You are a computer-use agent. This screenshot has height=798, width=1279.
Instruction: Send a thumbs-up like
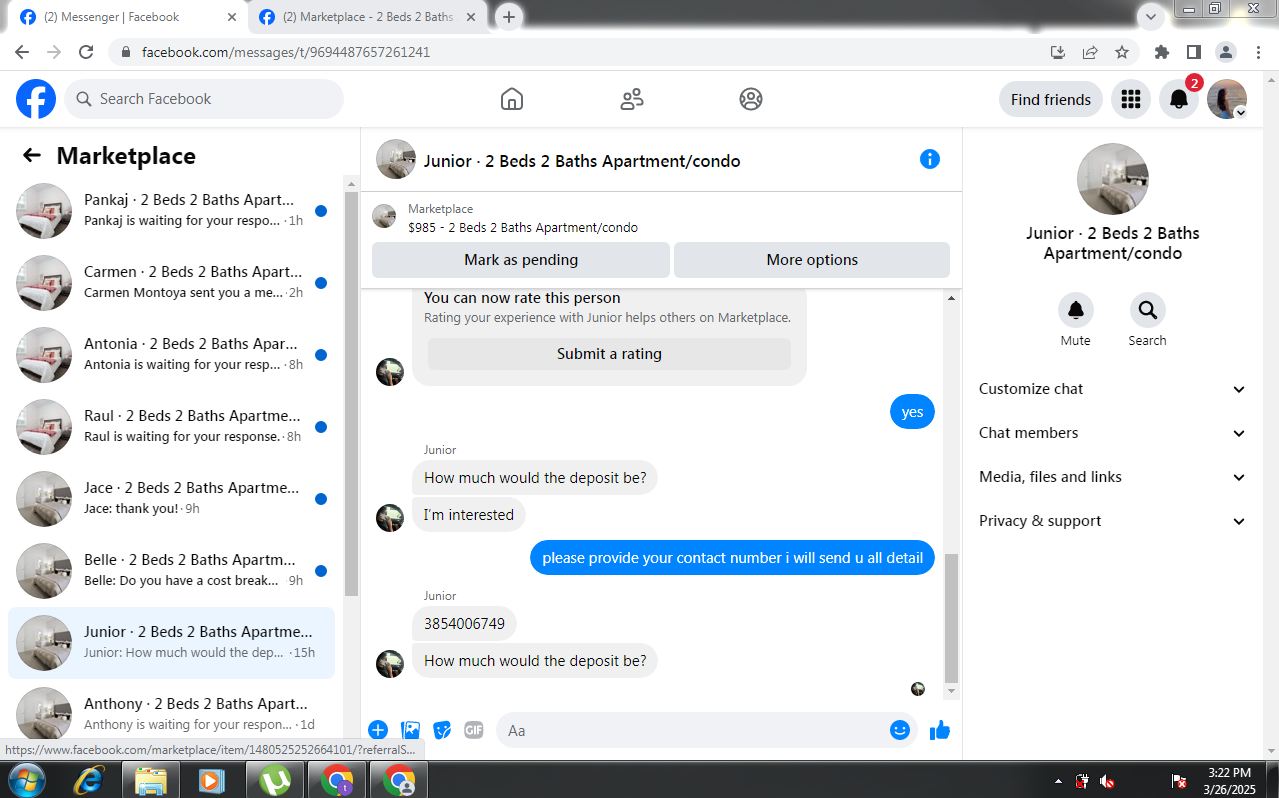tap(940, 730)
